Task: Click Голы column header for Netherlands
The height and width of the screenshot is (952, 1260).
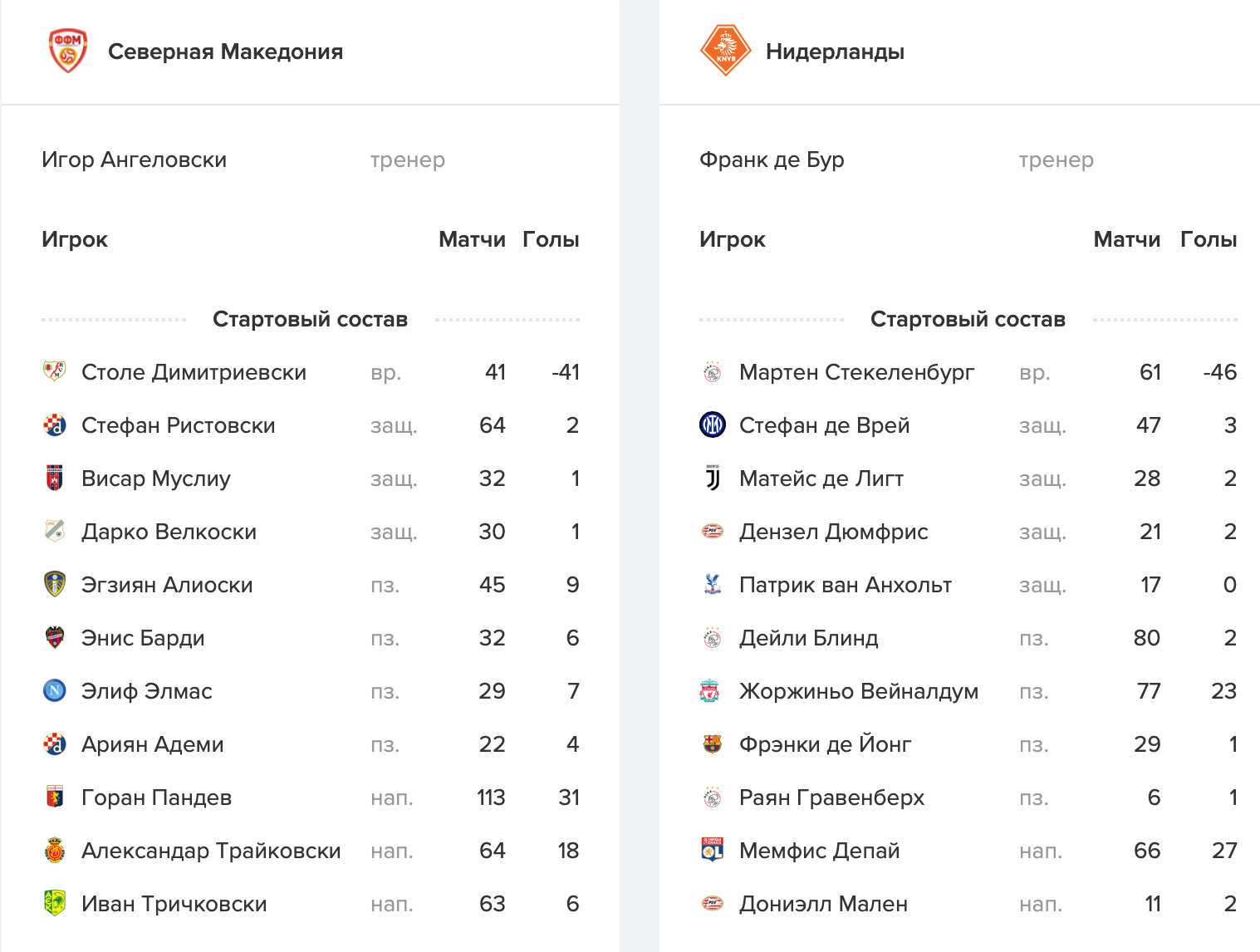Action: point(1208,239)
